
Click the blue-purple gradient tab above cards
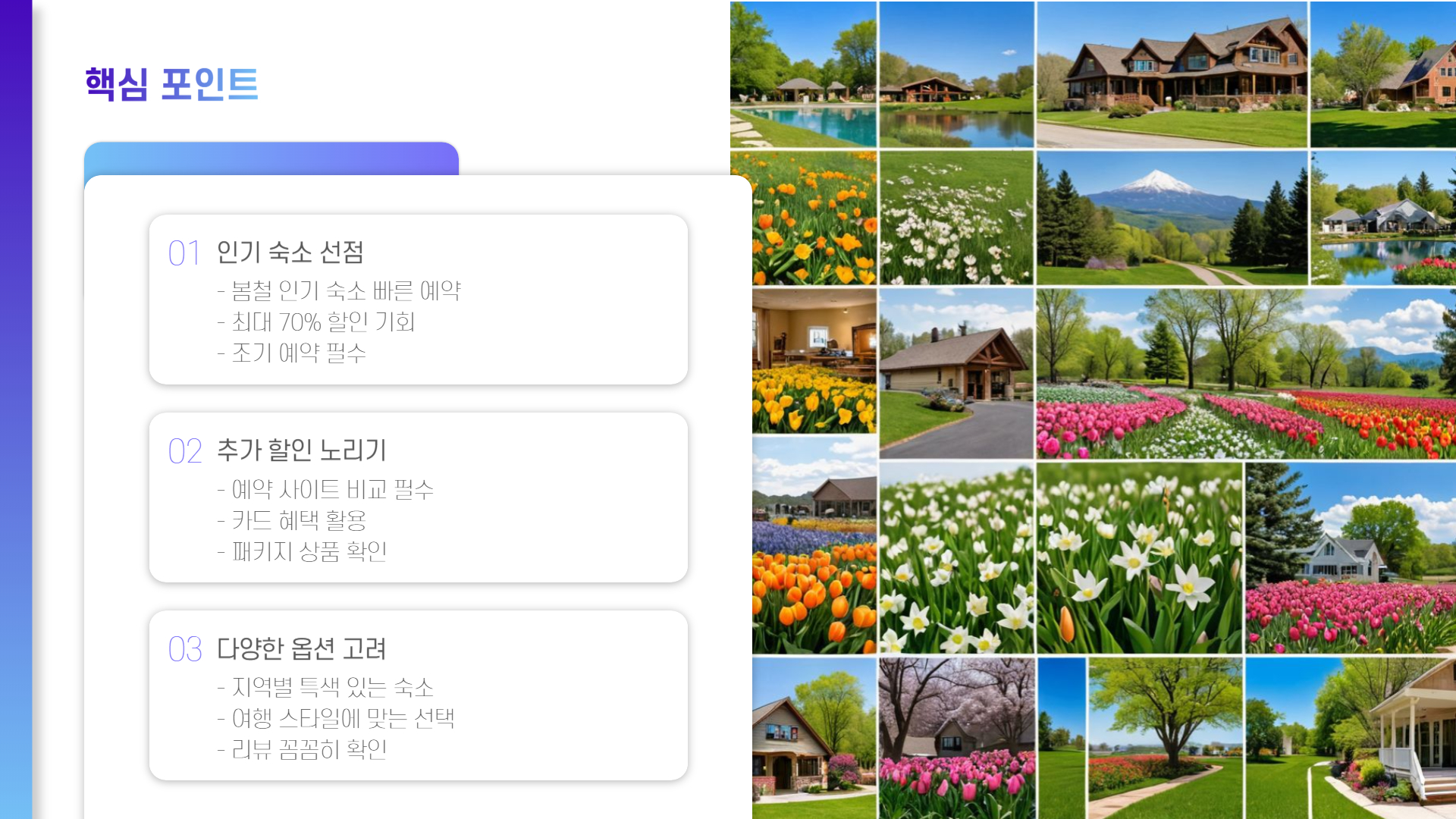pos(271,158)
